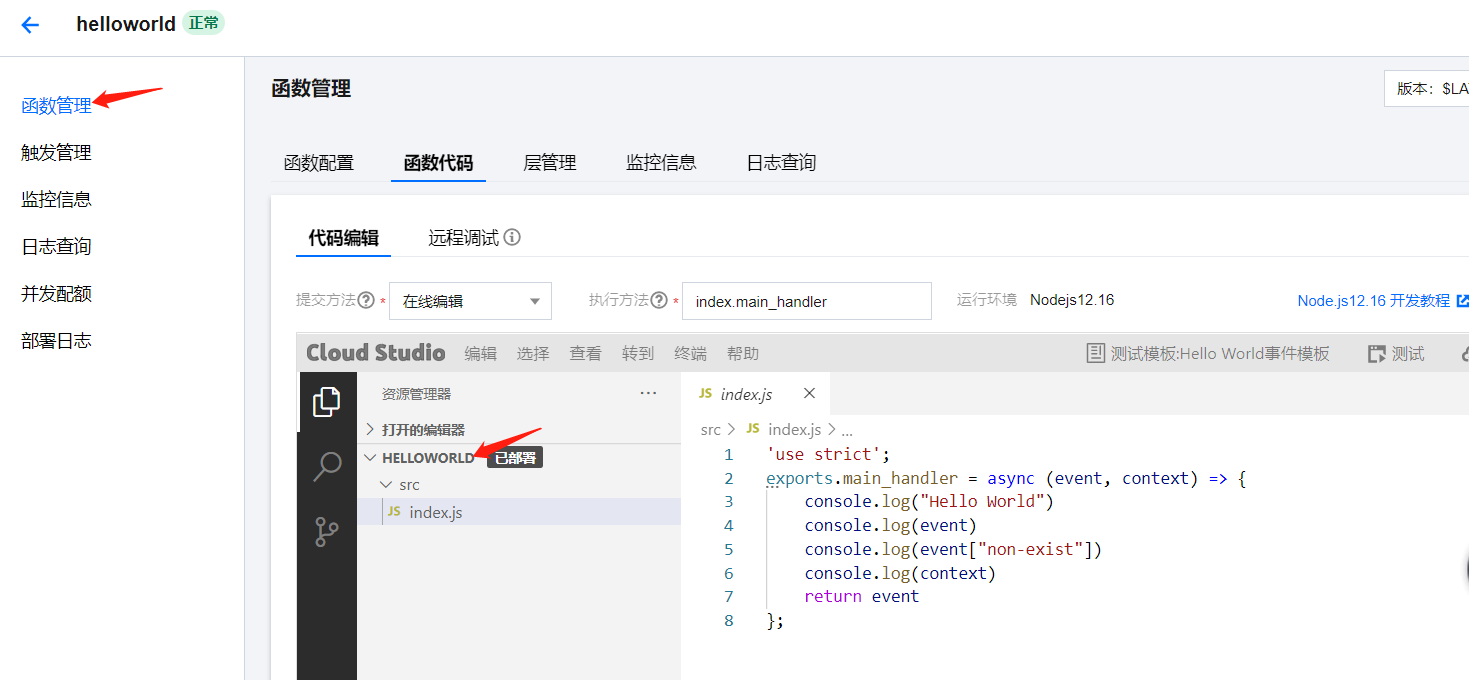Open the Cloud Studio 选择 menu
This screenshot has width=1469, height=680.
(x=533, y=353)
